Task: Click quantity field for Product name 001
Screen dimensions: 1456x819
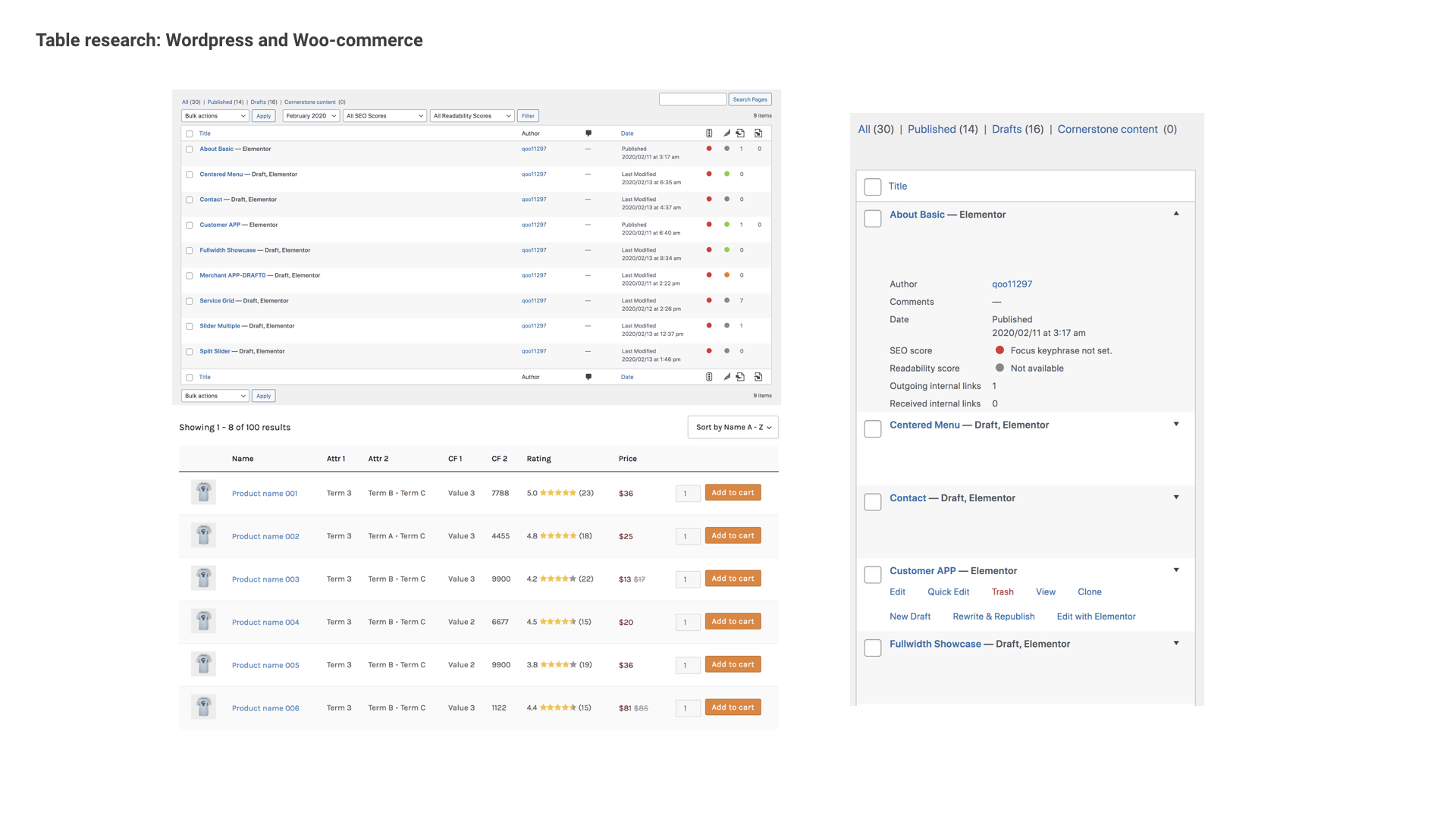Action: (688, 494)
